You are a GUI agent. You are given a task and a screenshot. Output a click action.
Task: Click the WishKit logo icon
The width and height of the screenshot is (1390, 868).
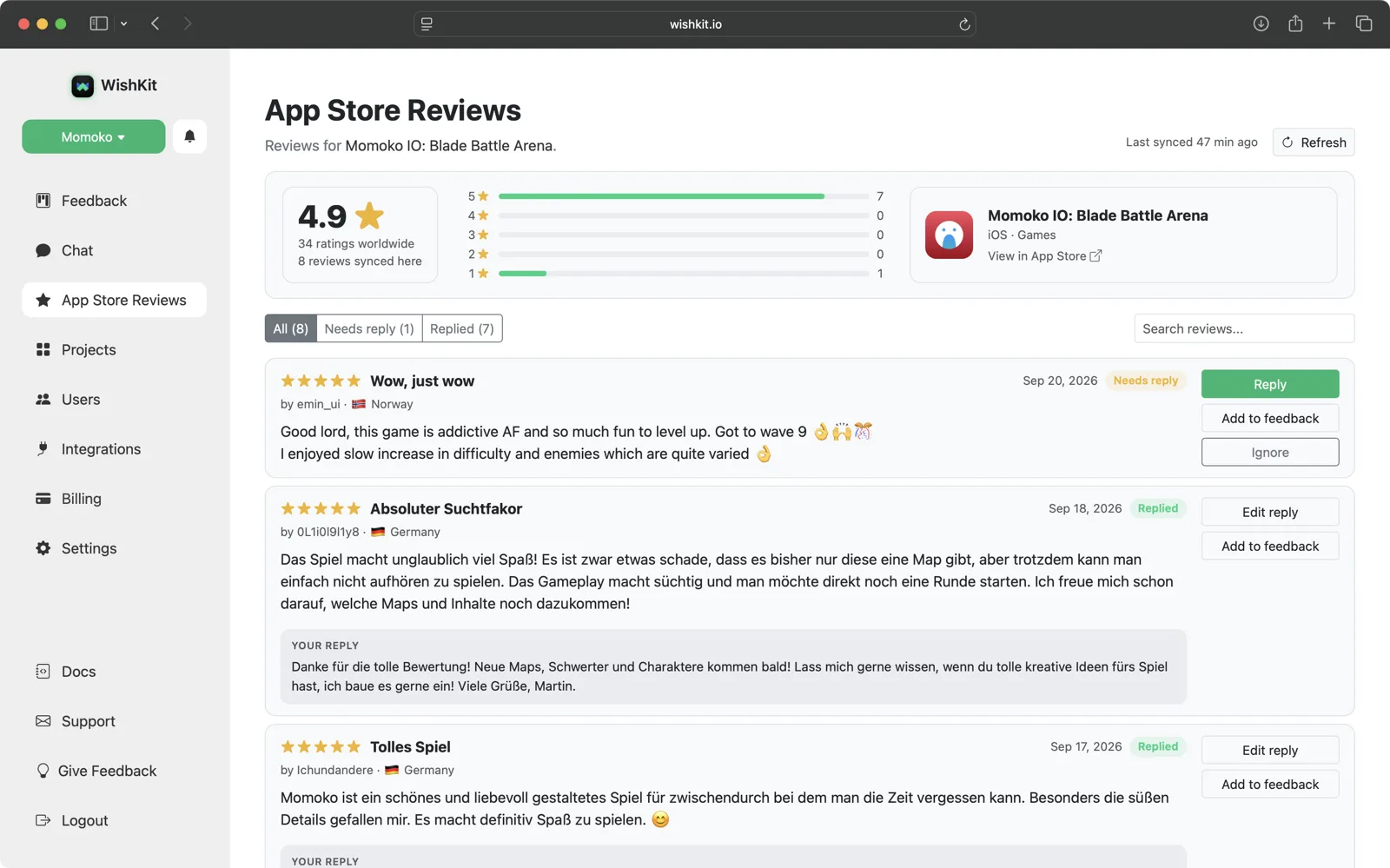(x=83, y=85)
